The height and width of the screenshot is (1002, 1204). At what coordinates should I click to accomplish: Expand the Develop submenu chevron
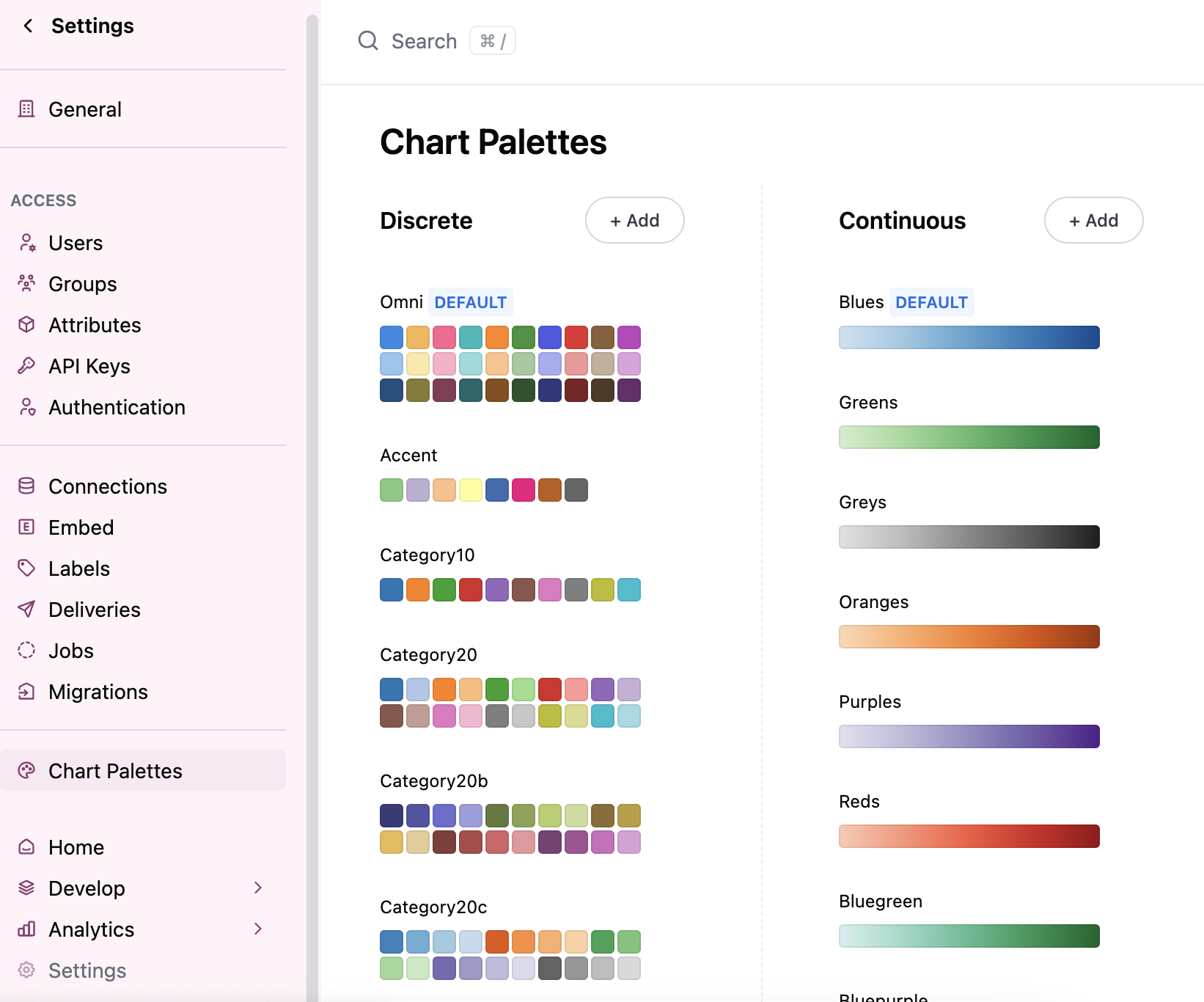[257, 888]
